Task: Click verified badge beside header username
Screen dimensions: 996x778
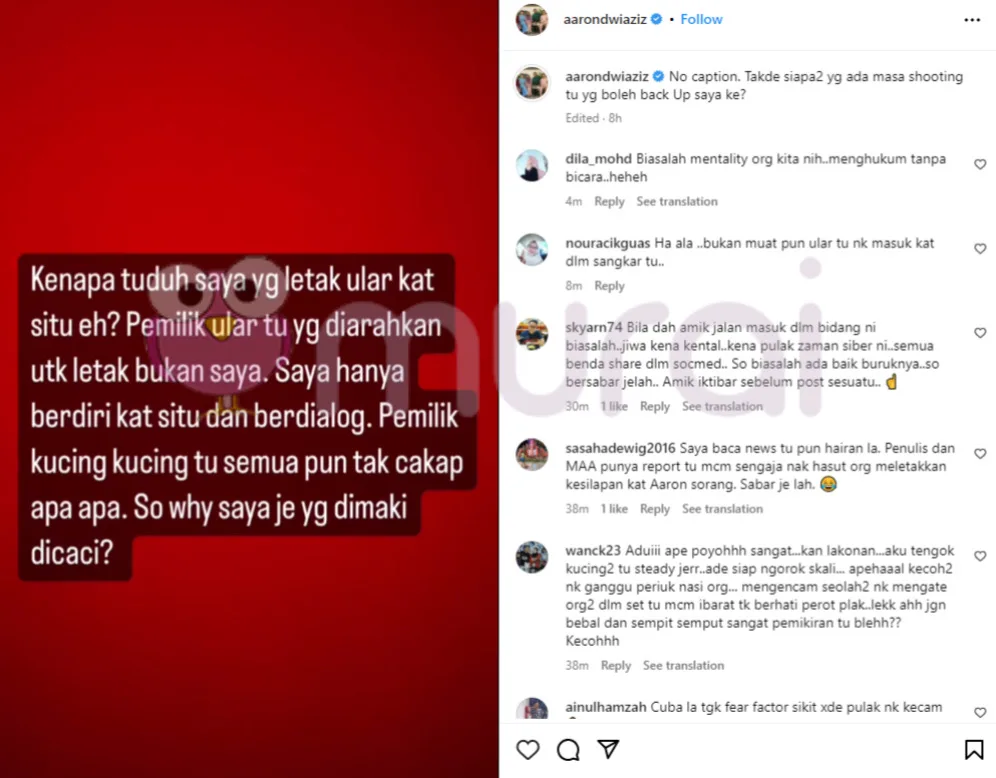Action: [656, 19]
